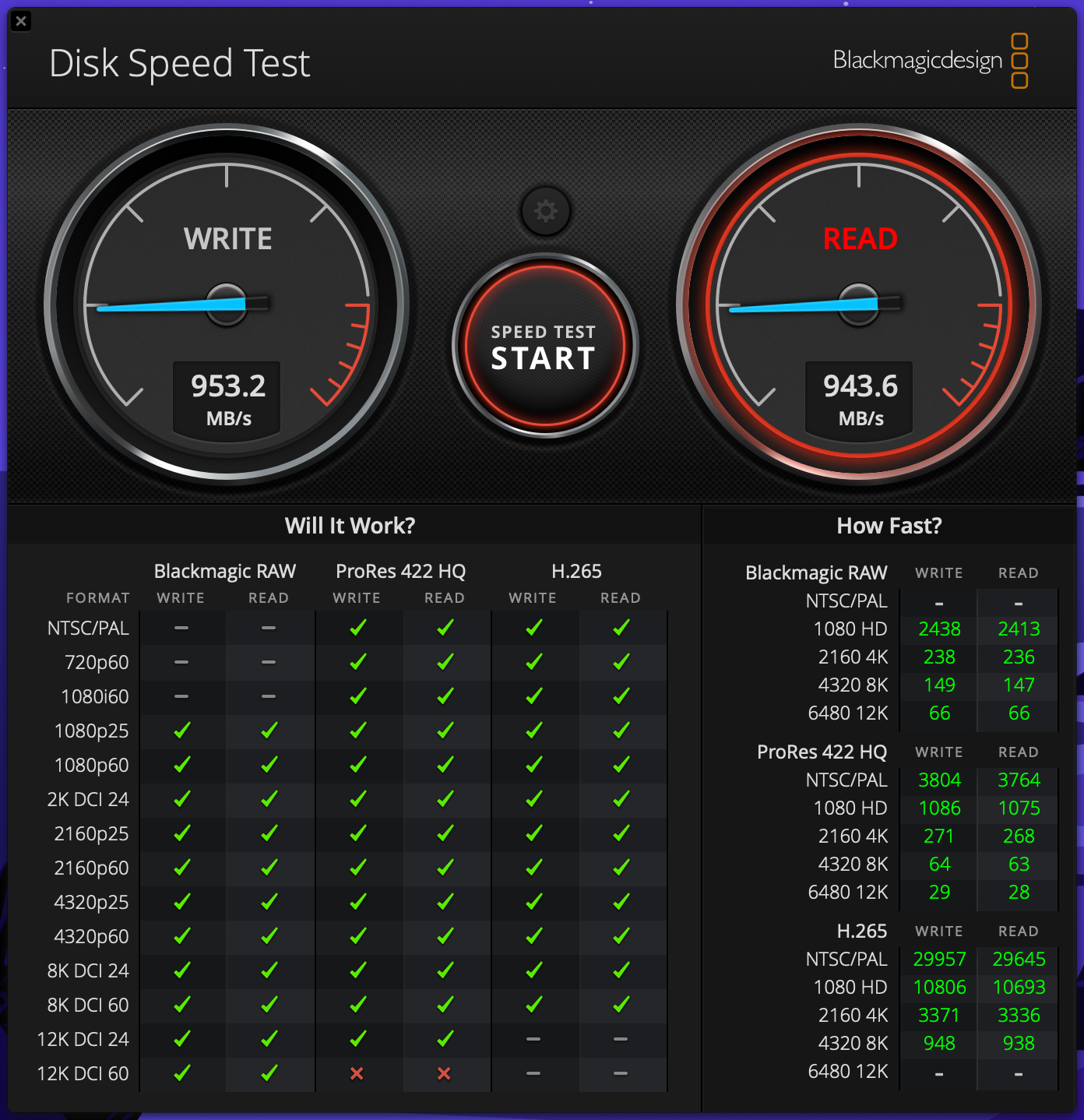This screenshot has height=1120, width=1084.
Task: Click Blackmagic RAW header in Will It Work
Action: click(x=225, y=571)
